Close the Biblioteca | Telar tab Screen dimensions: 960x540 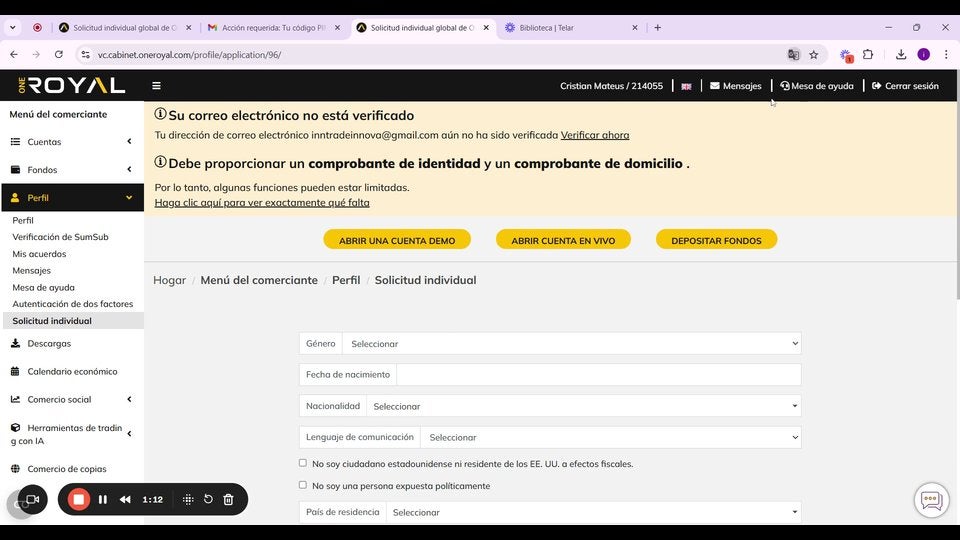click(635, 28)
